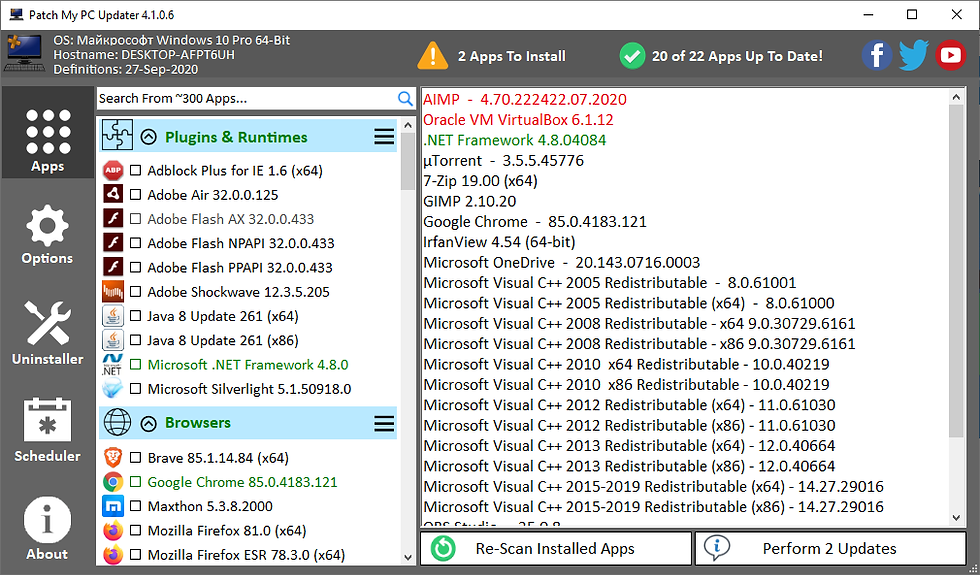Collapse the Plugins & Runtimes category
980x575 pixels.
(149, 137)
